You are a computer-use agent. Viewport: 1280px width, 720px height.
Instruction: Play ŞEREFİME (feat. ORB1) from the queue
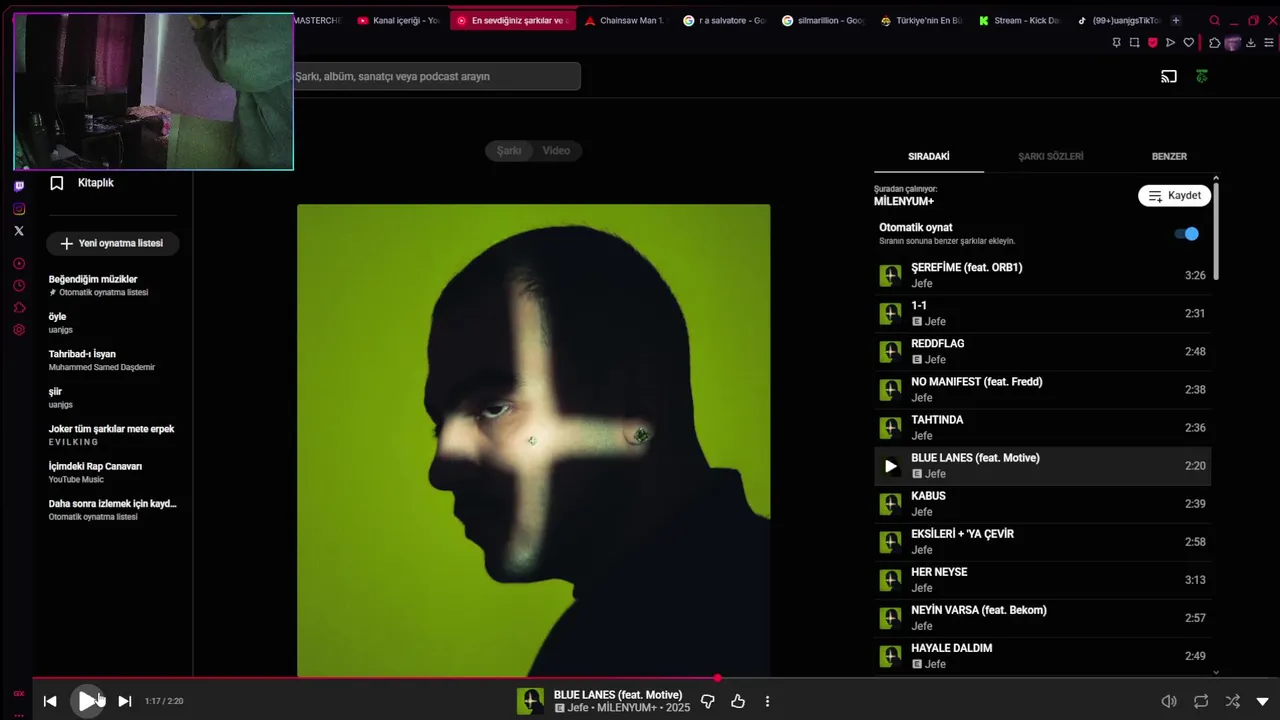(x=1042, y=275)
